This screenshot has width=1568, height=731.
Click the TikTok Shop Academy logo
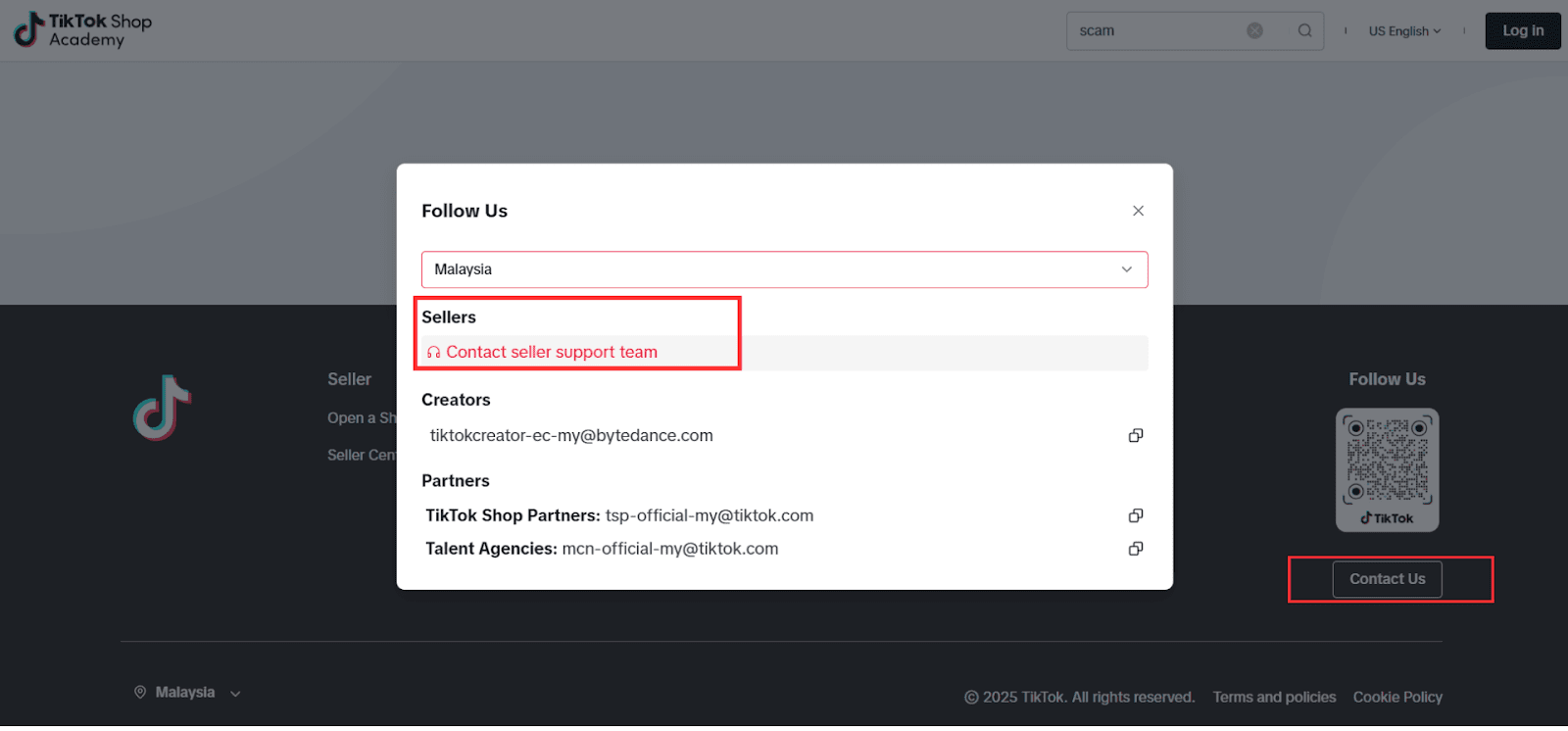tap(83, 30)
